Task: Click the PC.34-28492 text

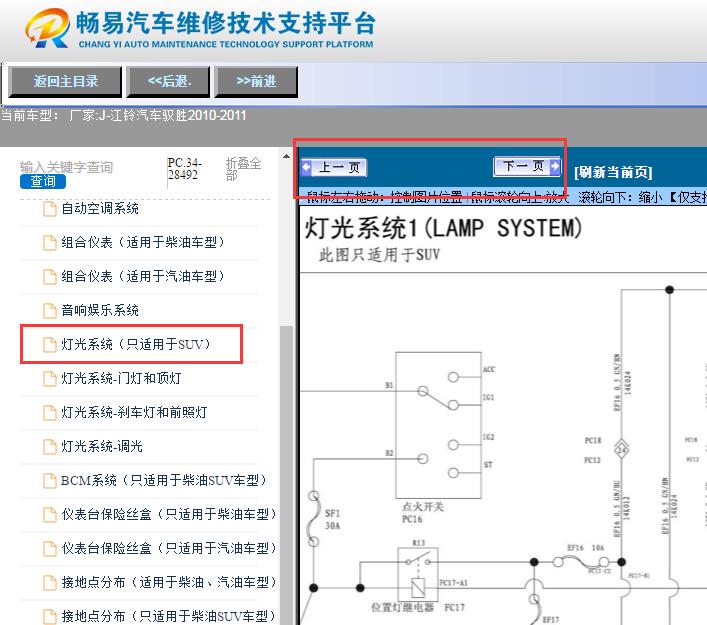Action: click(184, 169)
